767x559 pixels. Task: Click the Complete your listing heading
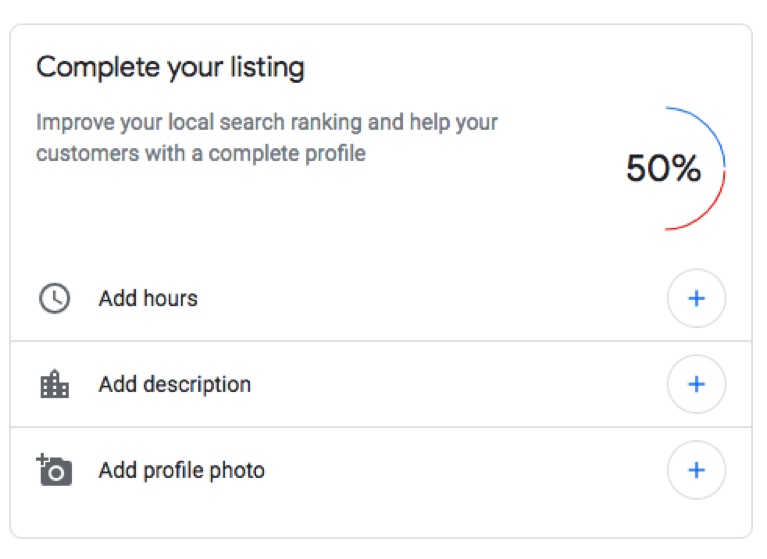pos(170,68)
